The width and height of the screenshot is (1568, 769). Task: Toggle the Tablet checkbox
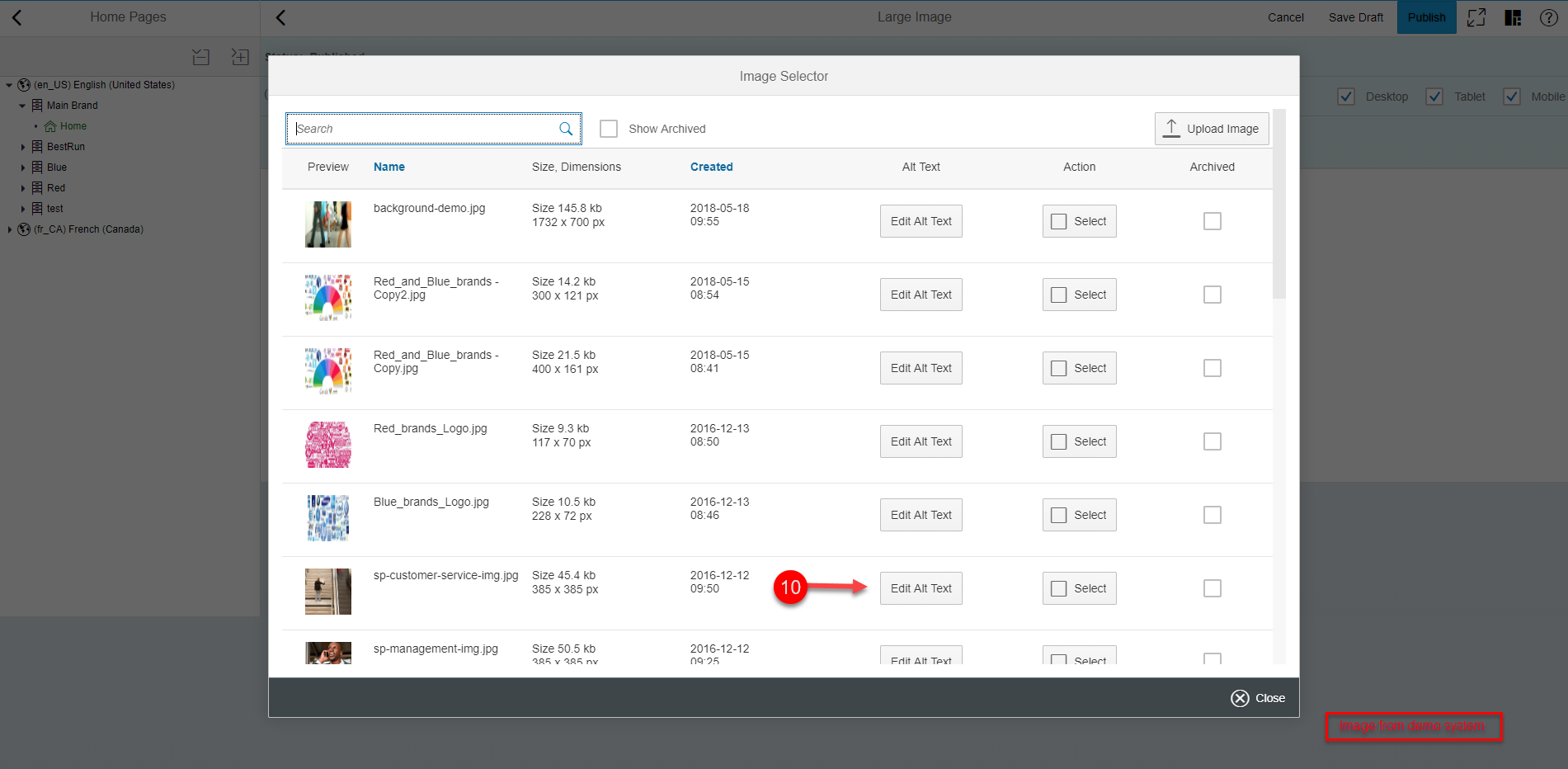(x=1434, y=97)
